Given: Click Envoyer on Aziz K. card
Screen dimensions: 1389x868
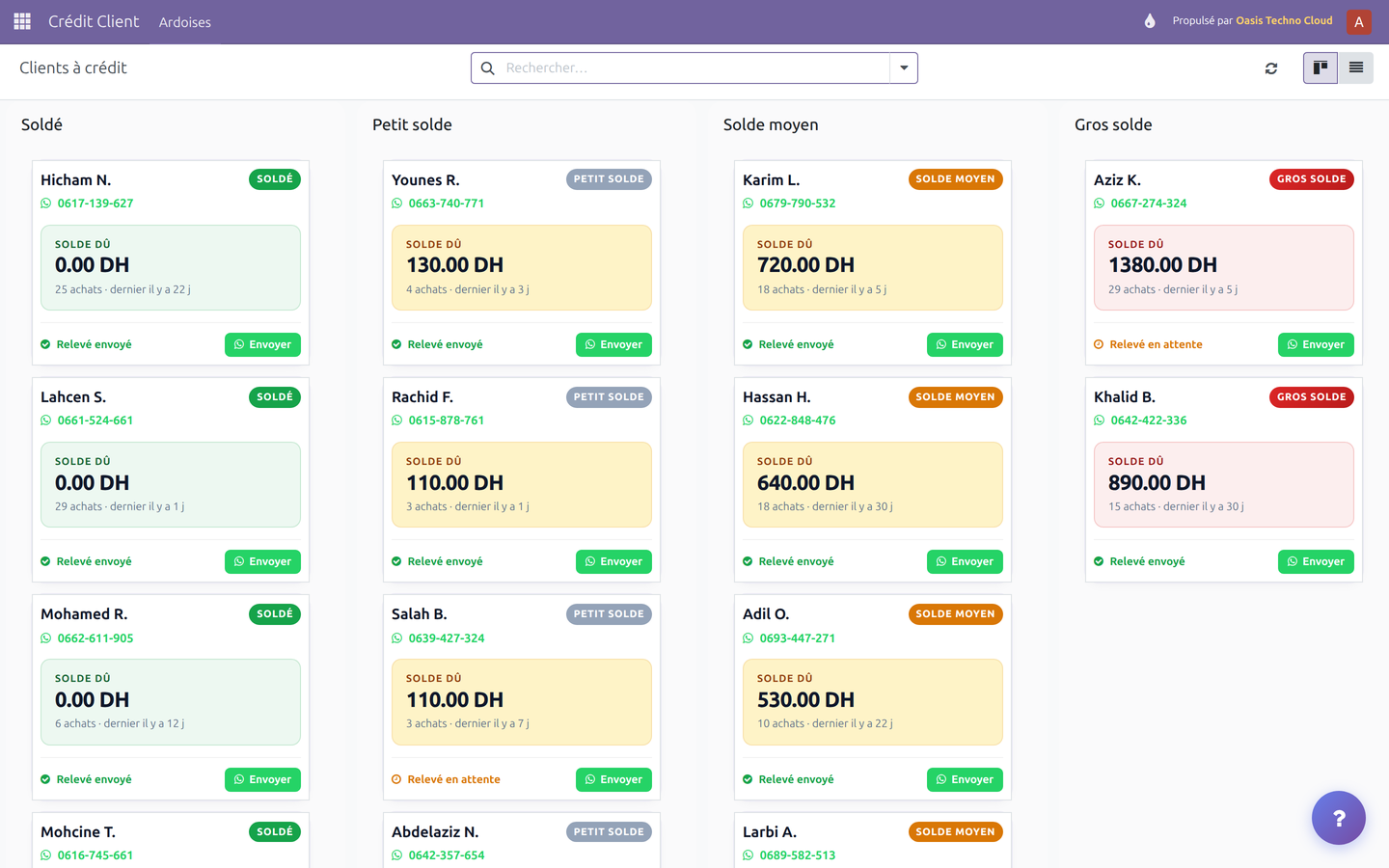Looking at the screenshot, I should click(x=1316, y=344).
